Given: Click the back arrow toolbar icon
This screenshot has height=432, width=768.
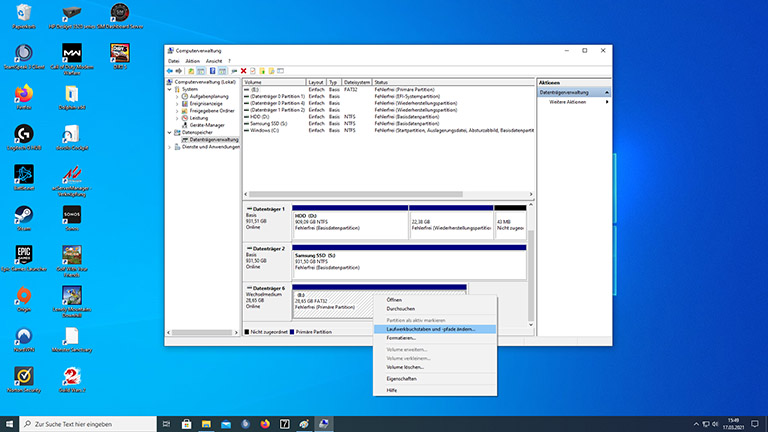Looking at the screenshot, I should point(170,71).
